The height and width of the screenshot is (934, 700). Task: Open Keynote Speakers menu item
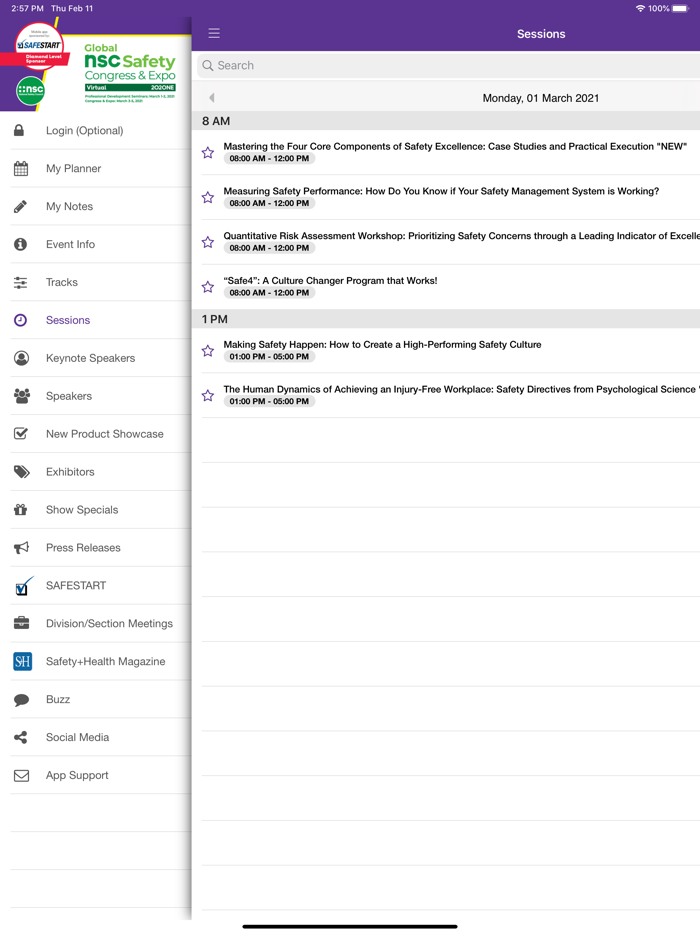coord(90,358)
